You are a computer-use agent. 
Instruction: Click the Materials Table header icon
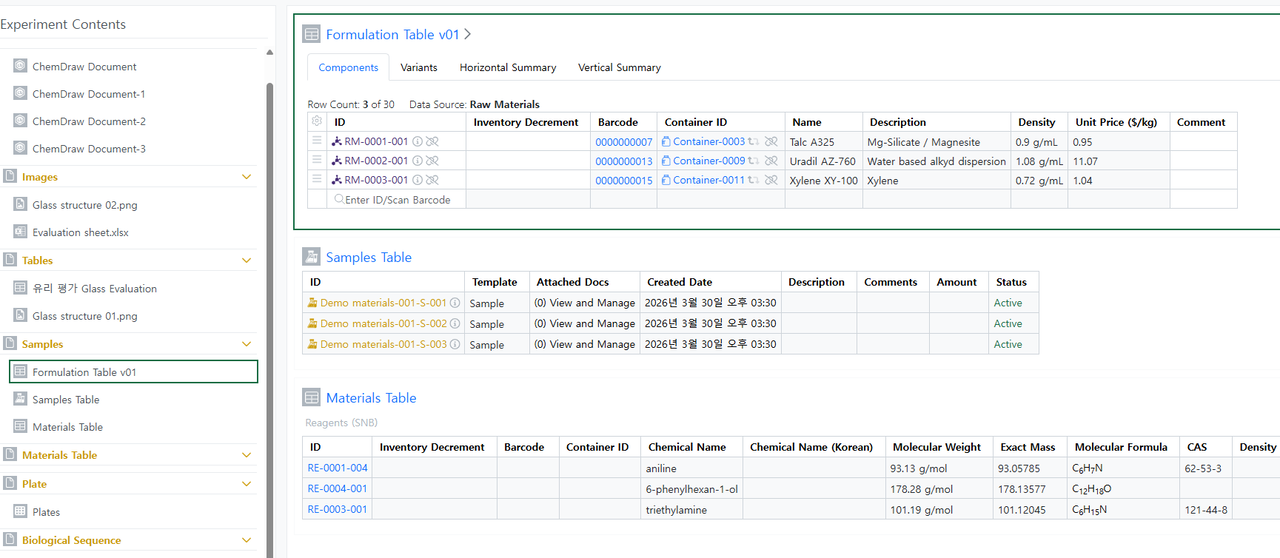(x=312, y=398)
